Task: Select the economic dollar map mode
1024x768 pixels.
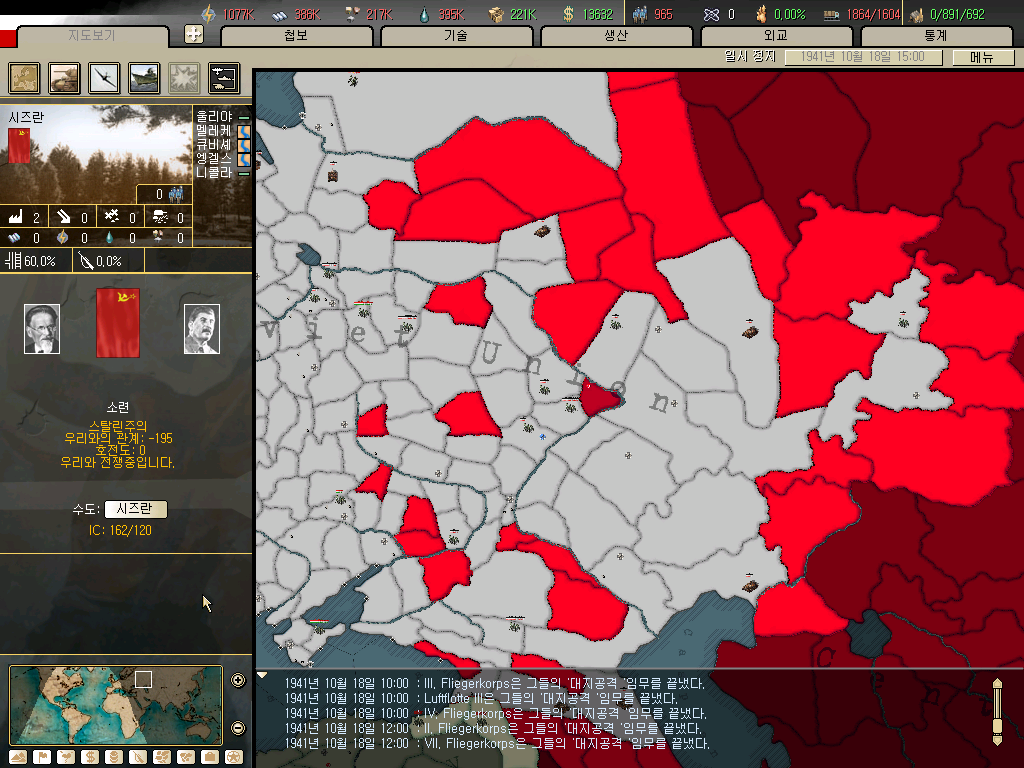Action: tap(90, 757)
